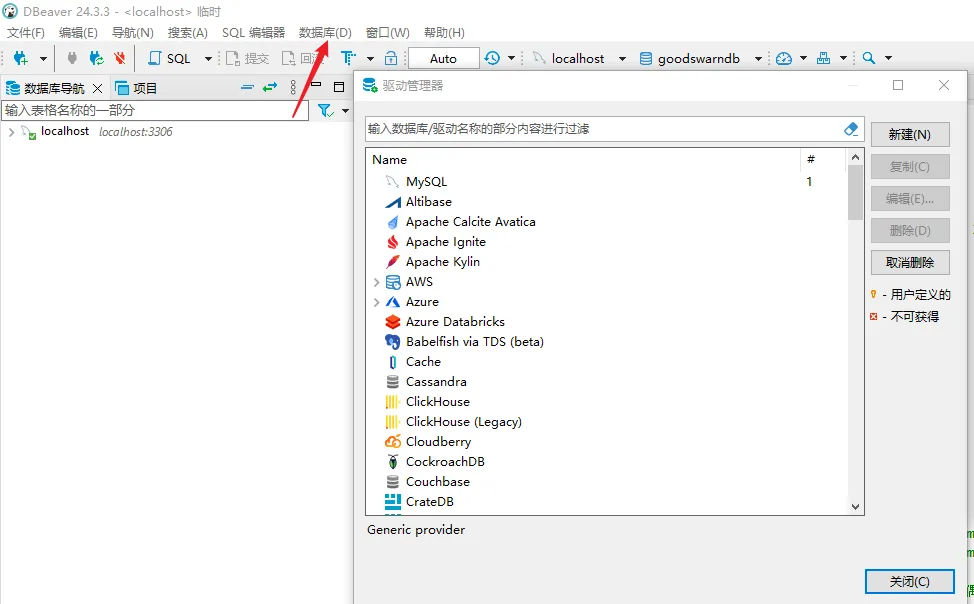Viewport: 974px width, 604px height.
Task: Click the 新建(N) button
Action: coord(910,134)
